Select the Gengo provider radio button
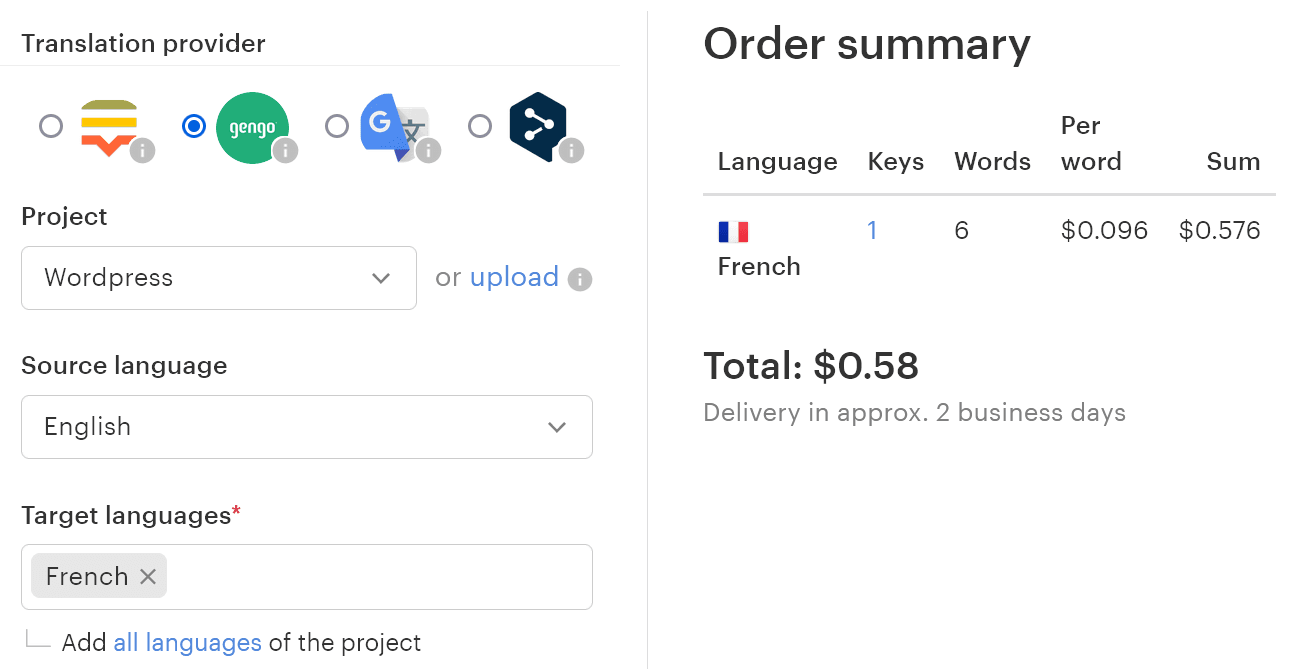Image resolution: width=1290 pixels, height=669 pixels. click(x=194, y=126)
